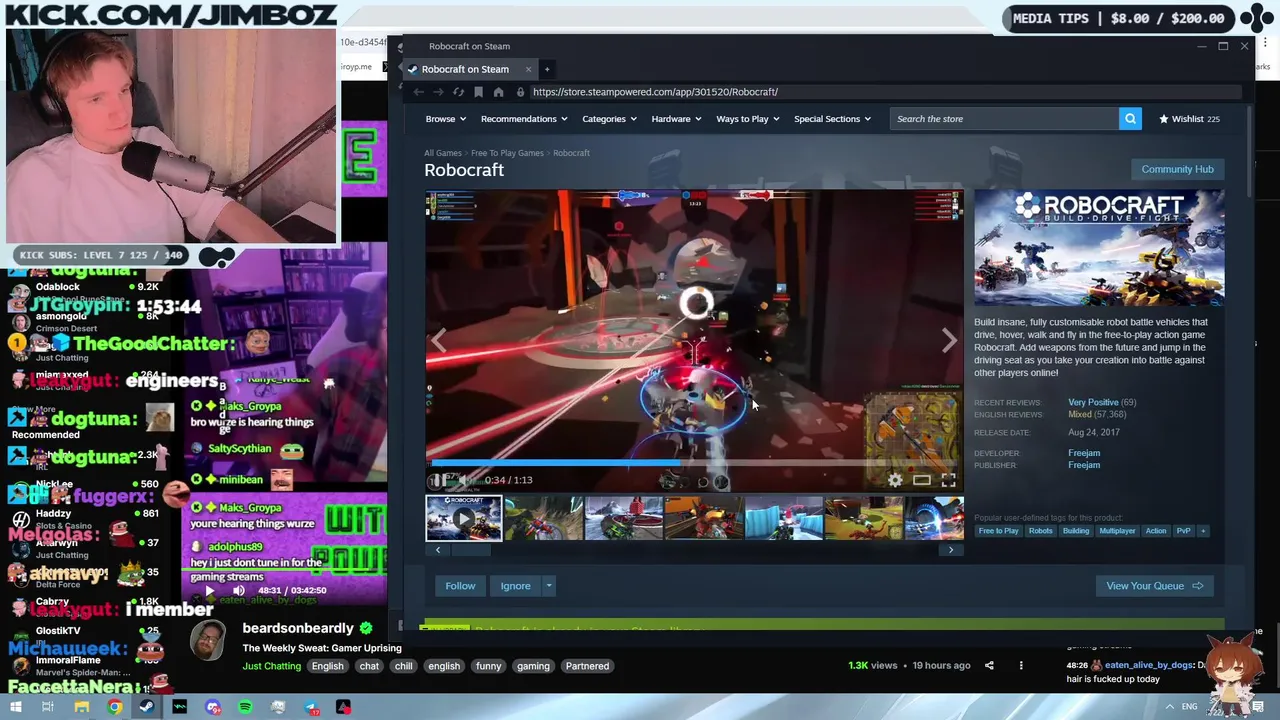
Task: Select the Action tag
Action: 1156,531
